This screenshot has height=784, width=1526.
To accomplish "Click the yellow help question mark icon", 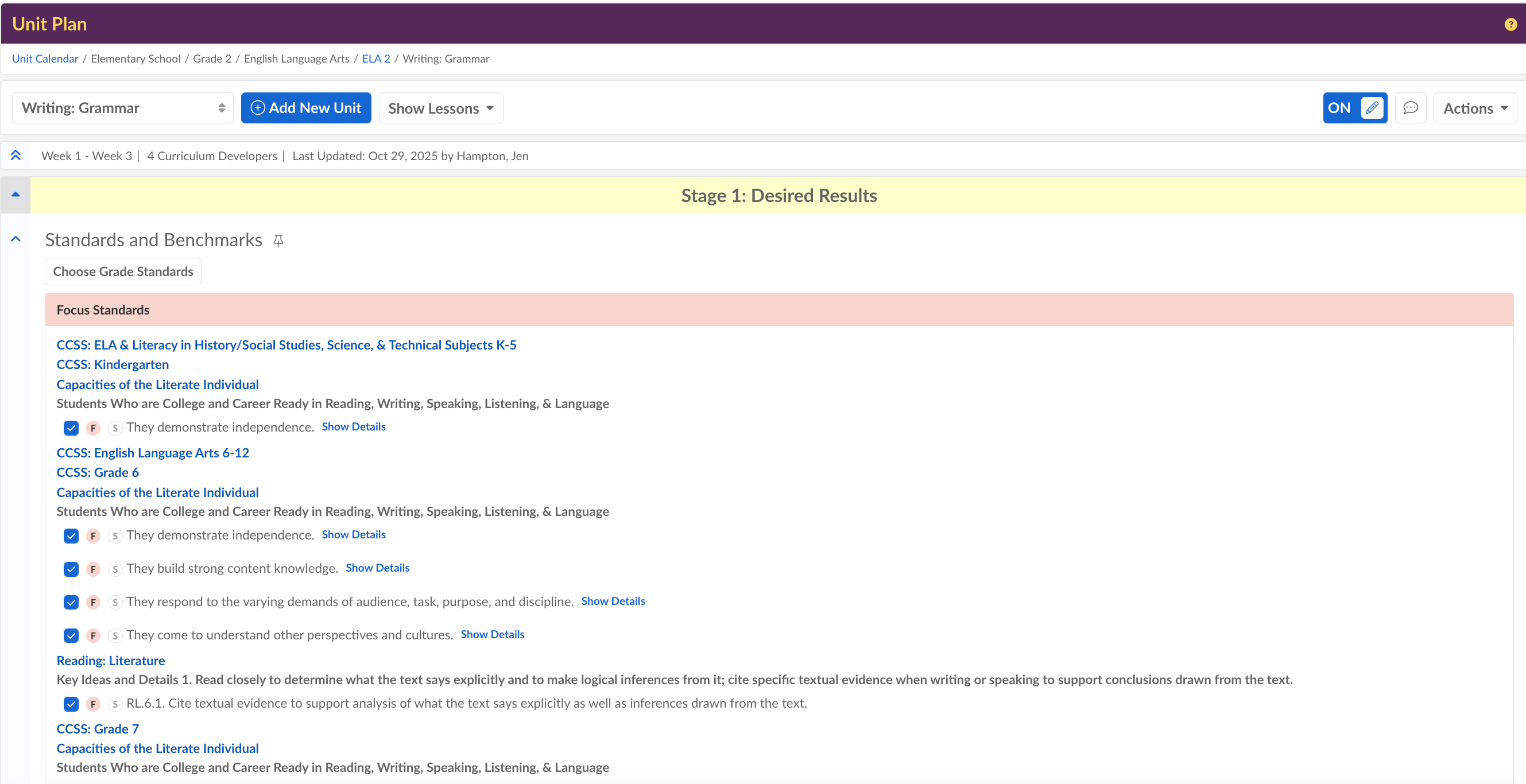I will (1510, 24).
